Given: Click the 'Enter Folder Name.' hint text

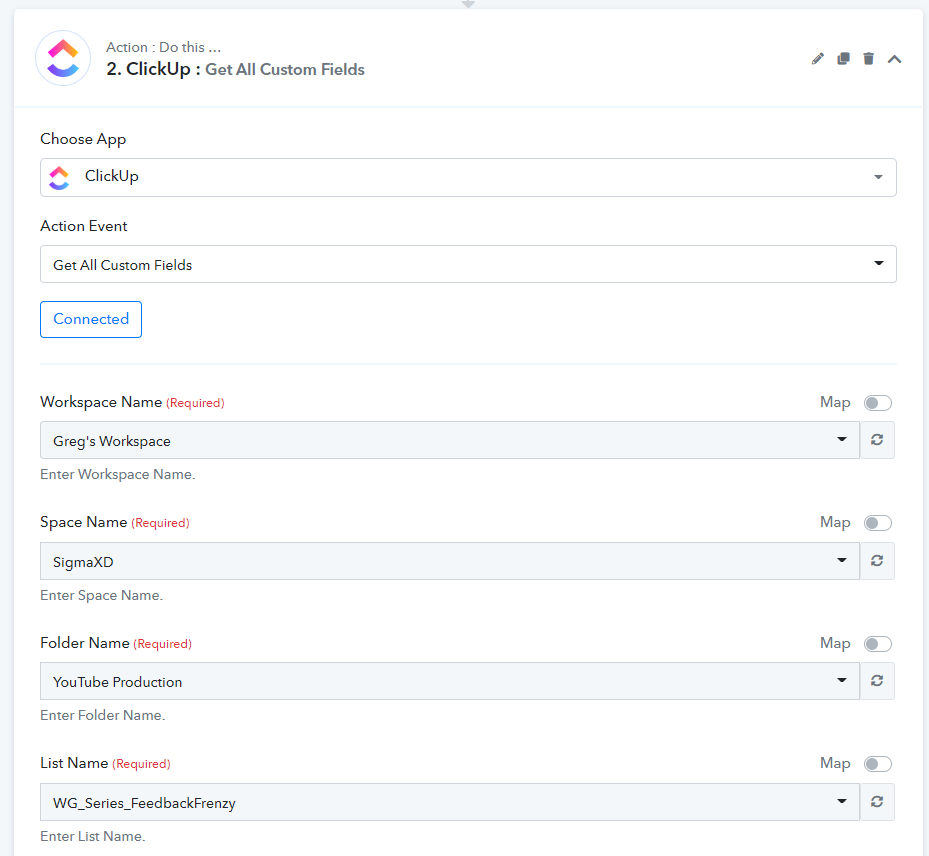Looking at the screenshot, I should 102,716.
